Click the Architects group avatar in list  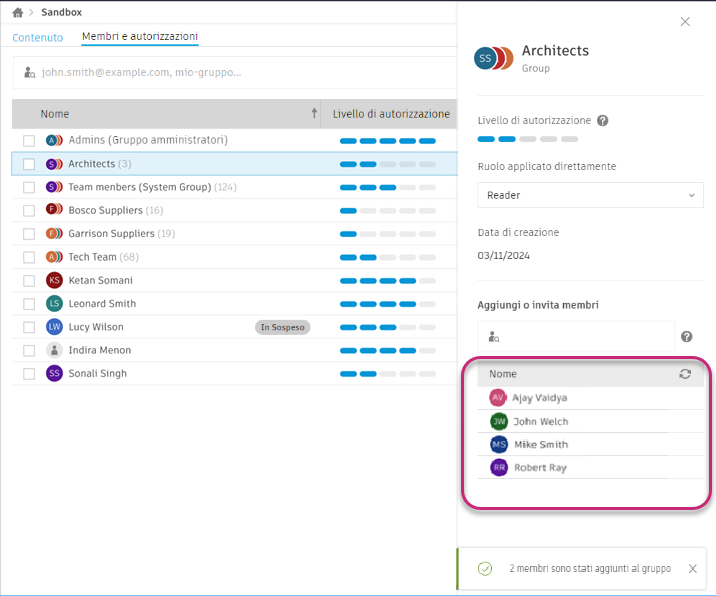pos(54,164)
